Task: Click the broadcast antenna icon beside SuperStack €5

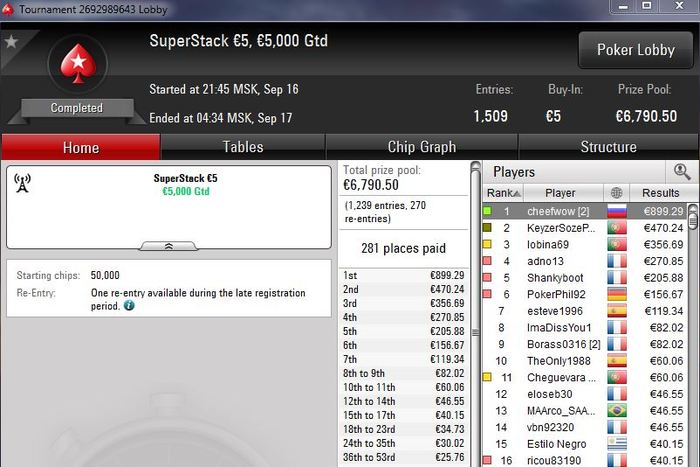Action: pos(22,183)
